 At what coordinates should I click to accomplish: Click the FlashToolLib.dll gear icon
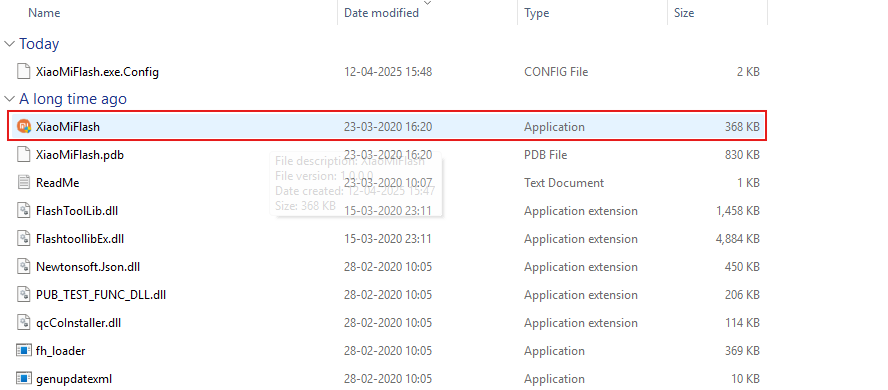[x=23, y=211]
